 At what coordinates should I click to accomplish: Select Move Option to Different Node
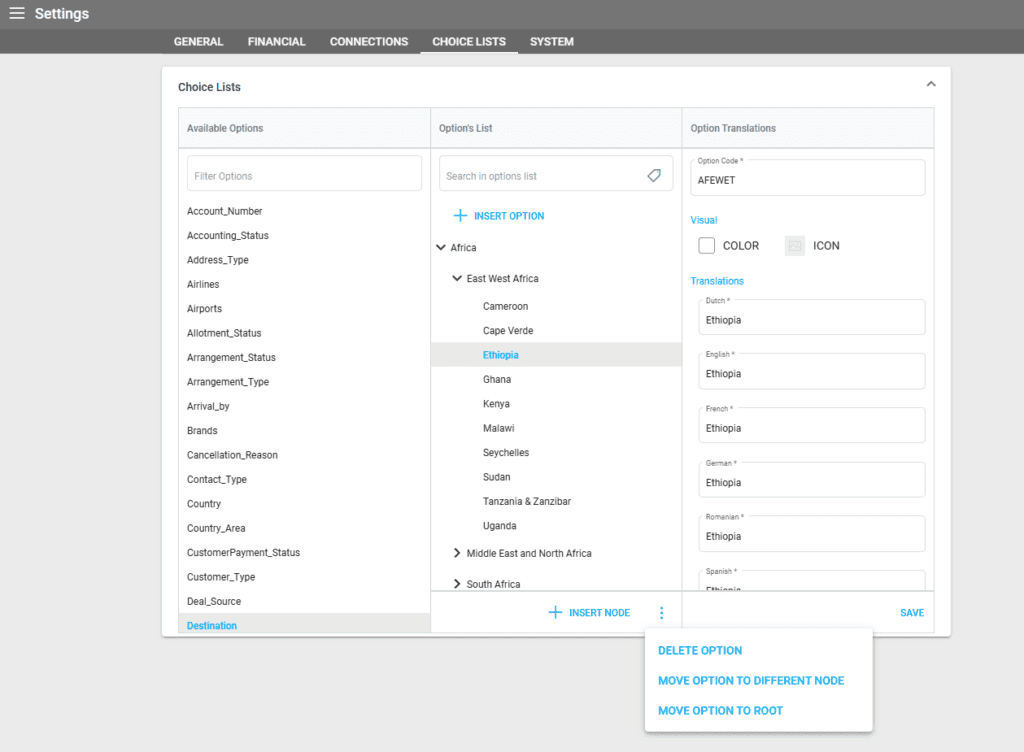pos(751,681)
